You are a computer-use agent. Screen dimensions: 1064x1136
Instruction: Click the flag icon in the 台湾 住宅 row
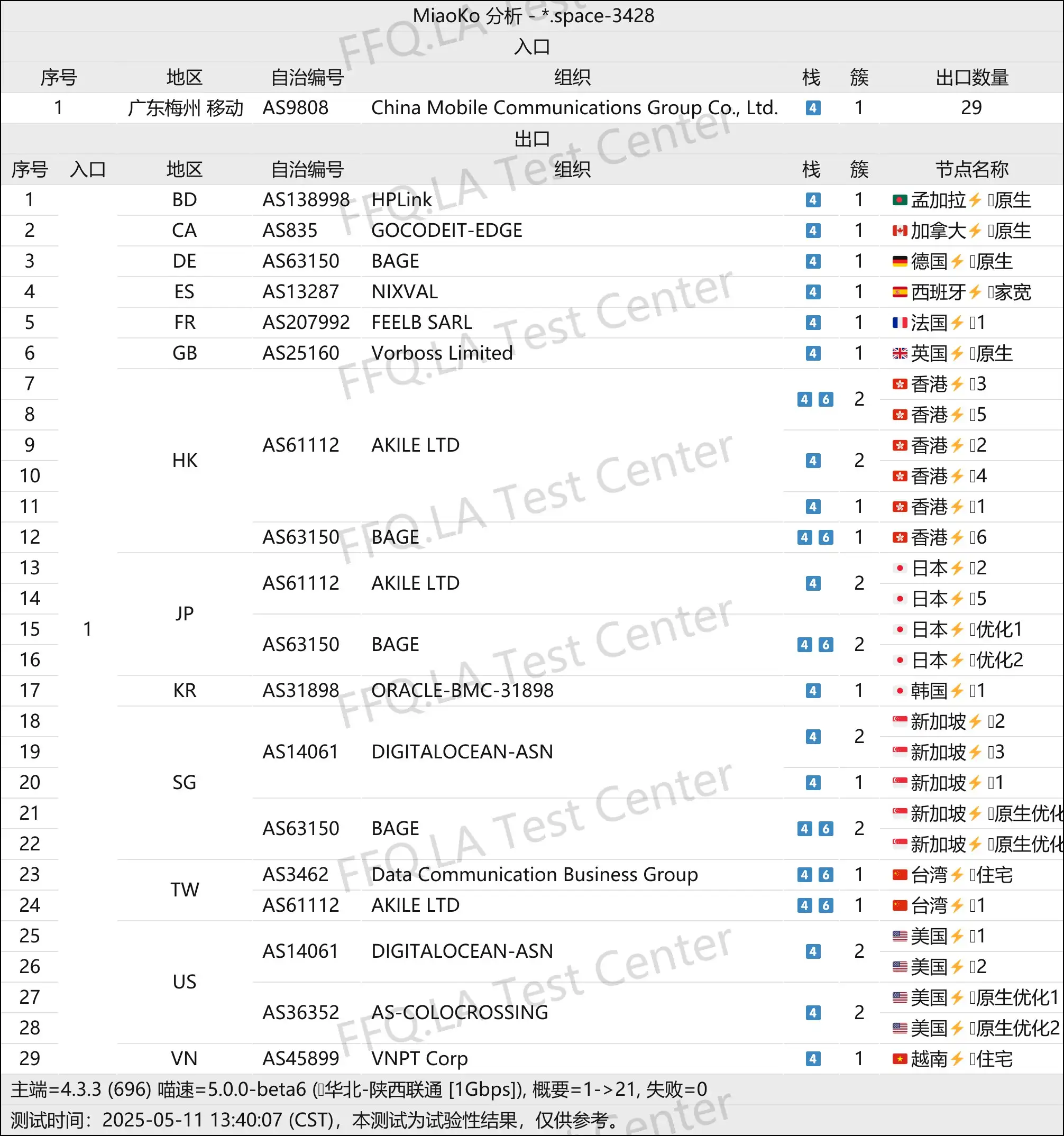point(900,875)
